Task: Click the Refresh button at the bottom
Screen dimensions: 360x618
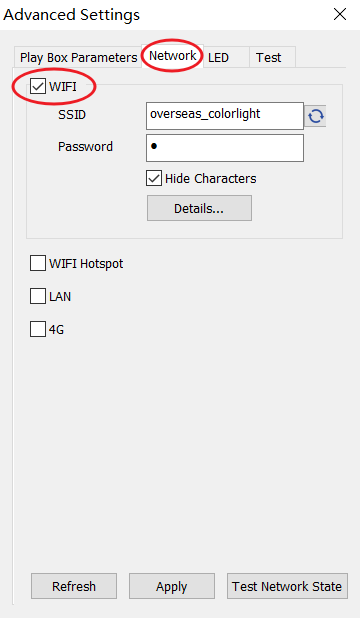Action: tap(74, 586)
